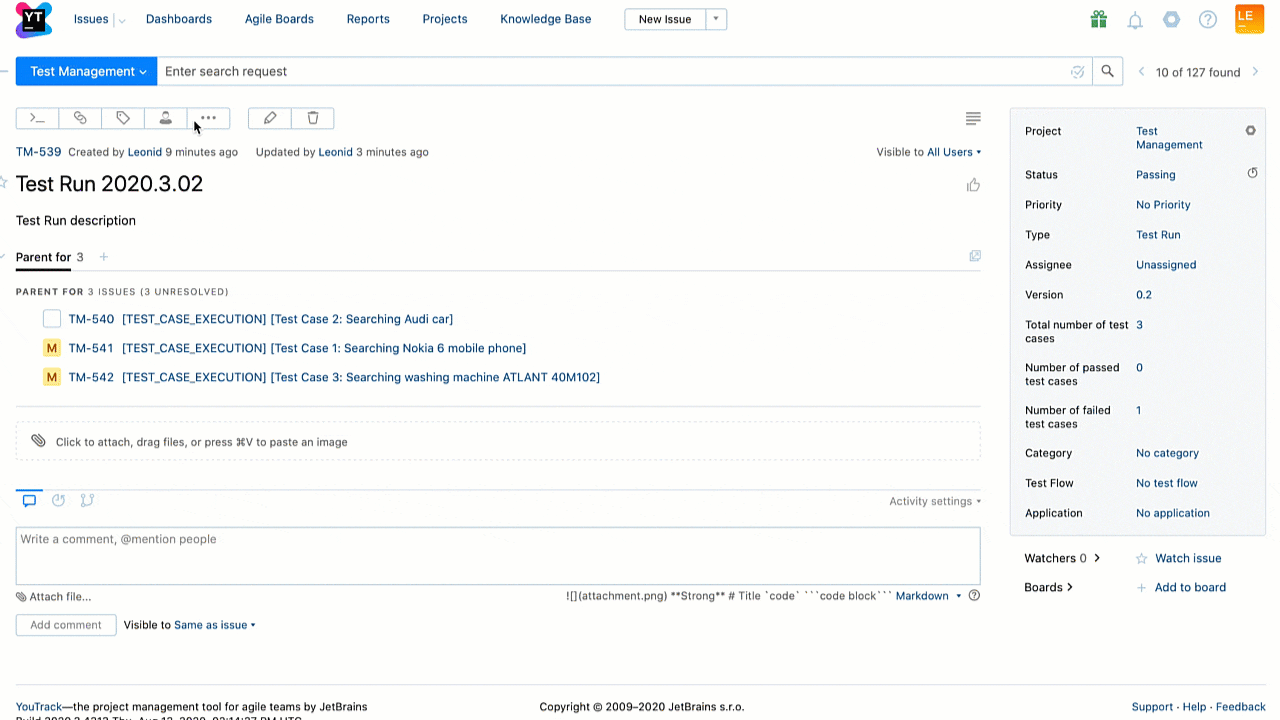Click the delete trash icon
1280x720 pixels.
tap(313, 118)
